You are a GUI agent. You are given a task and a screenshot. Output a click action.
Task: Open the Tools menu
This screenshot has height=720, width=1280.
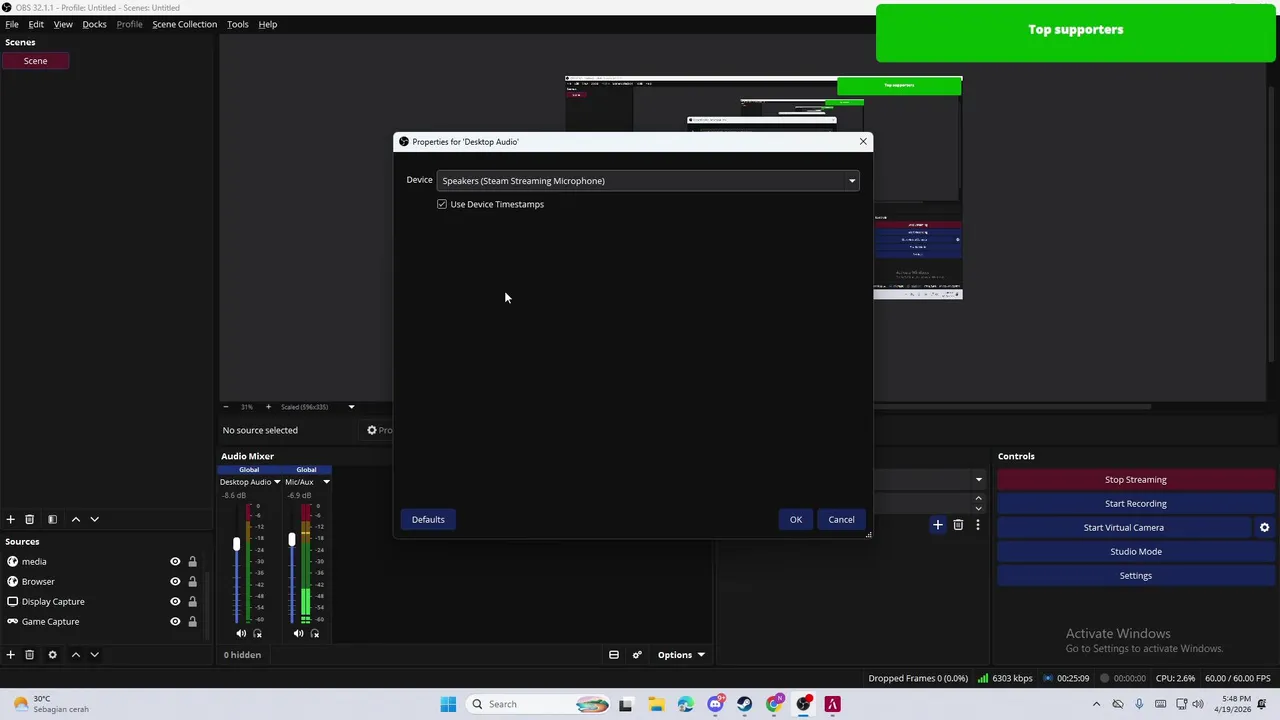coord(237,24)
